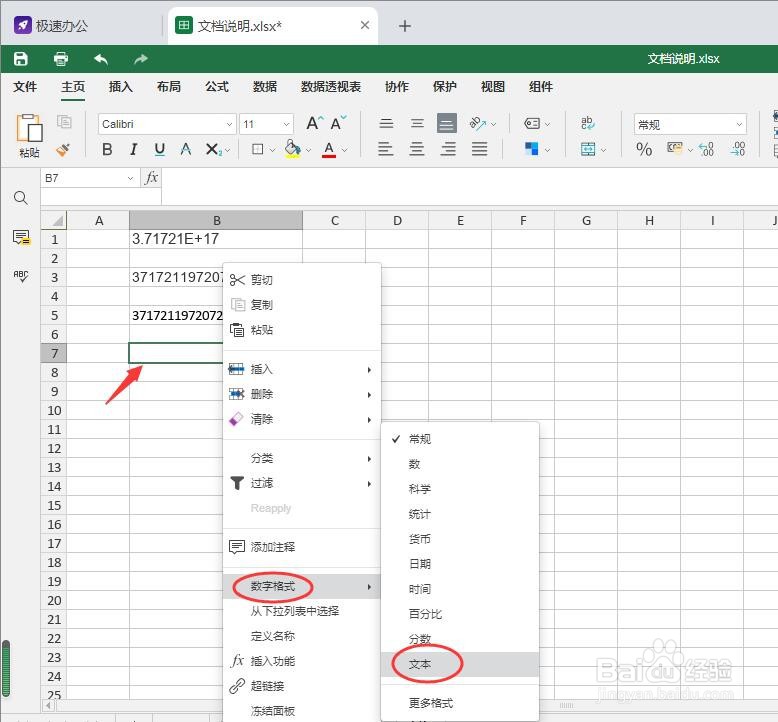Select 粘贴 in the context menu

pos(302,330)
